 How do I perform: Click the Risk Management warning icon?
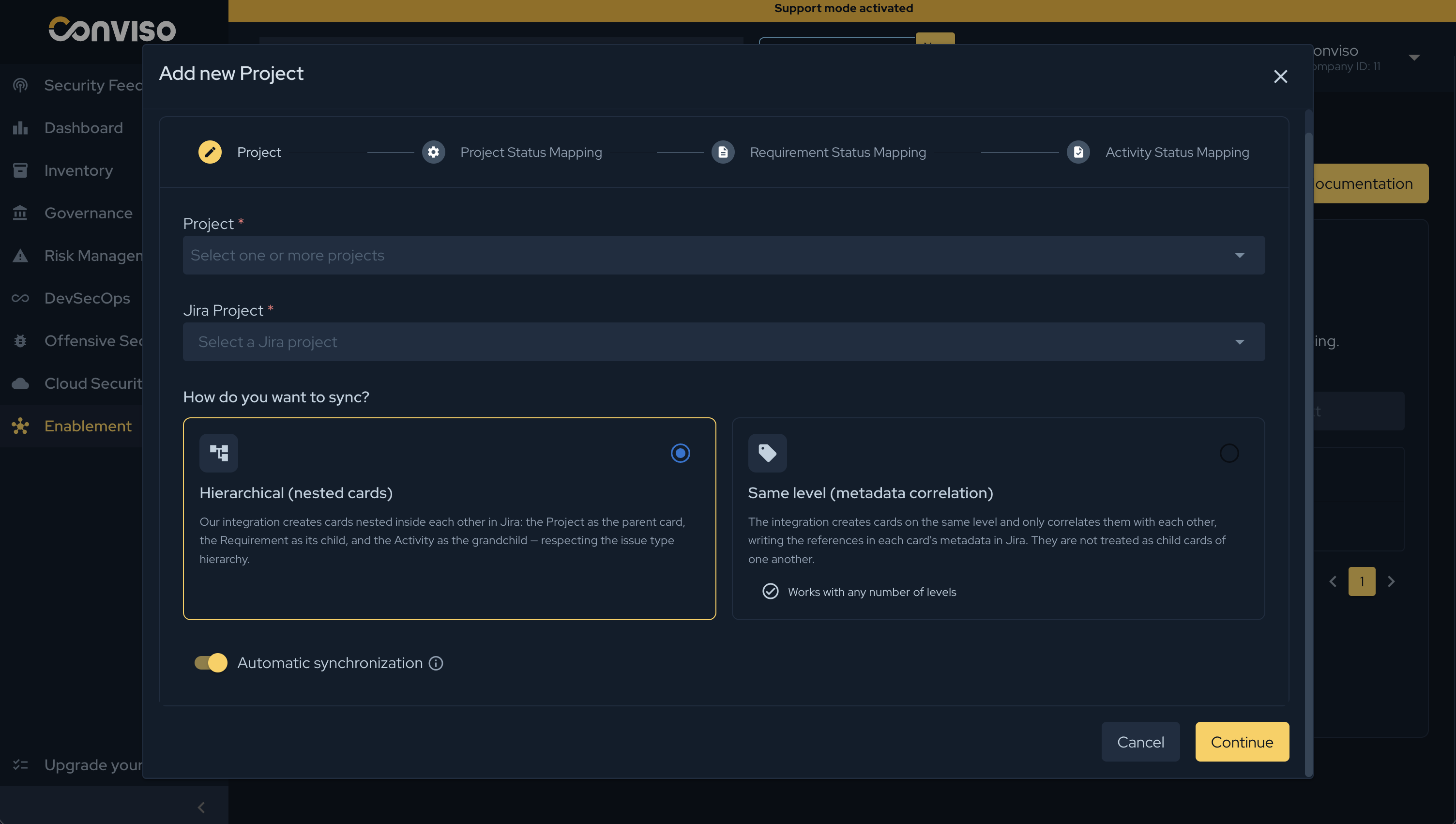point(20,256)
